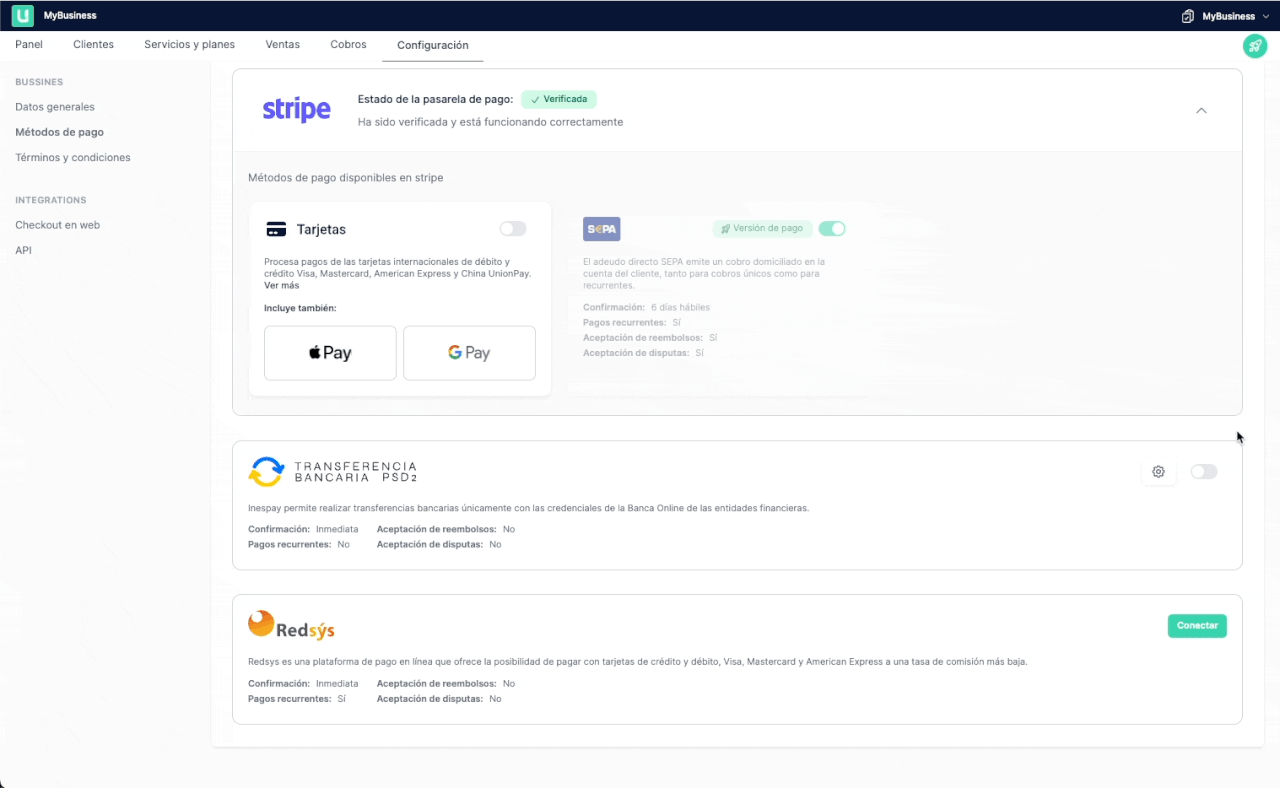Click the Ver más link
Image resolution: width=1280 pixels, height=788 pixels.
pos(282,286)
